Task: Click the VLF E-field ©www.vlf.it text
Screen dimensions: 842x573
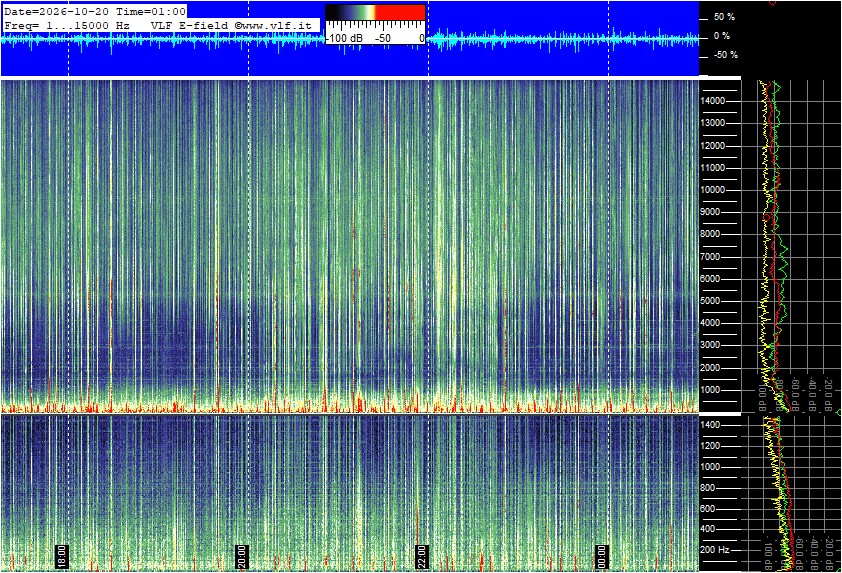Action: coord(231,25)
